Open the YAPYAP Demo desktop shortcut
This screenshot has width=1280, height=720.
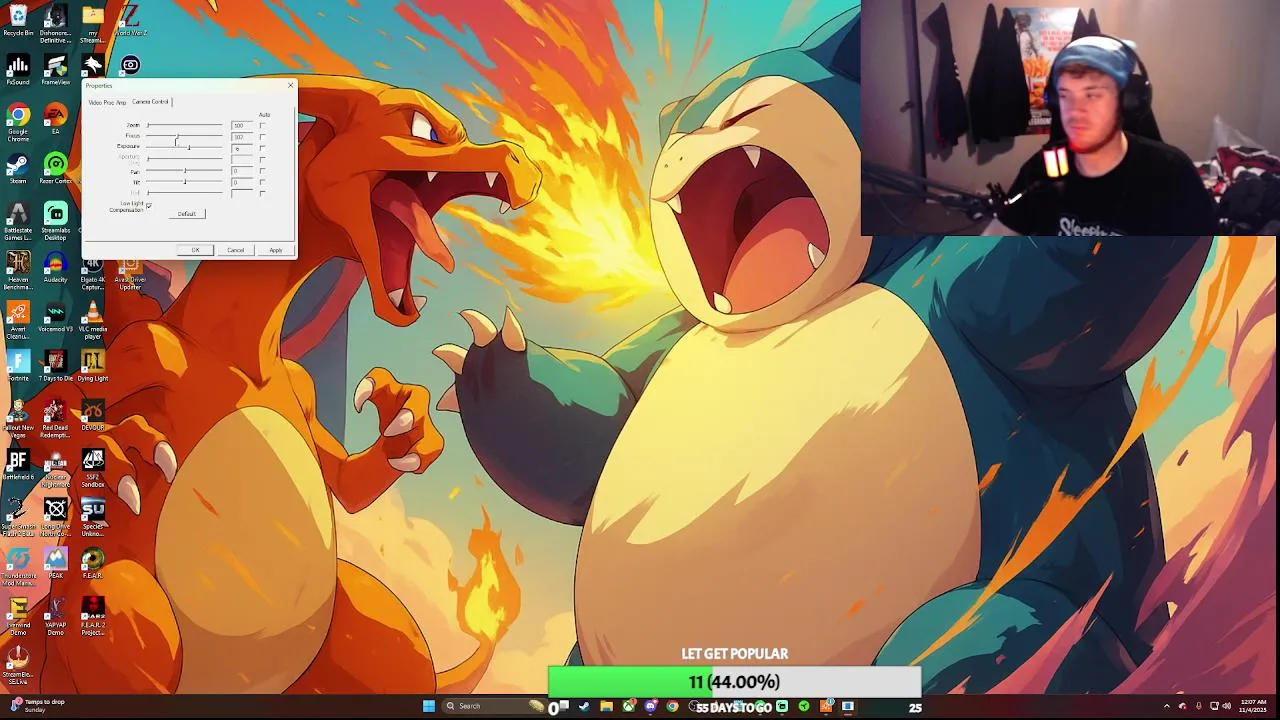[x=56, y=614]
